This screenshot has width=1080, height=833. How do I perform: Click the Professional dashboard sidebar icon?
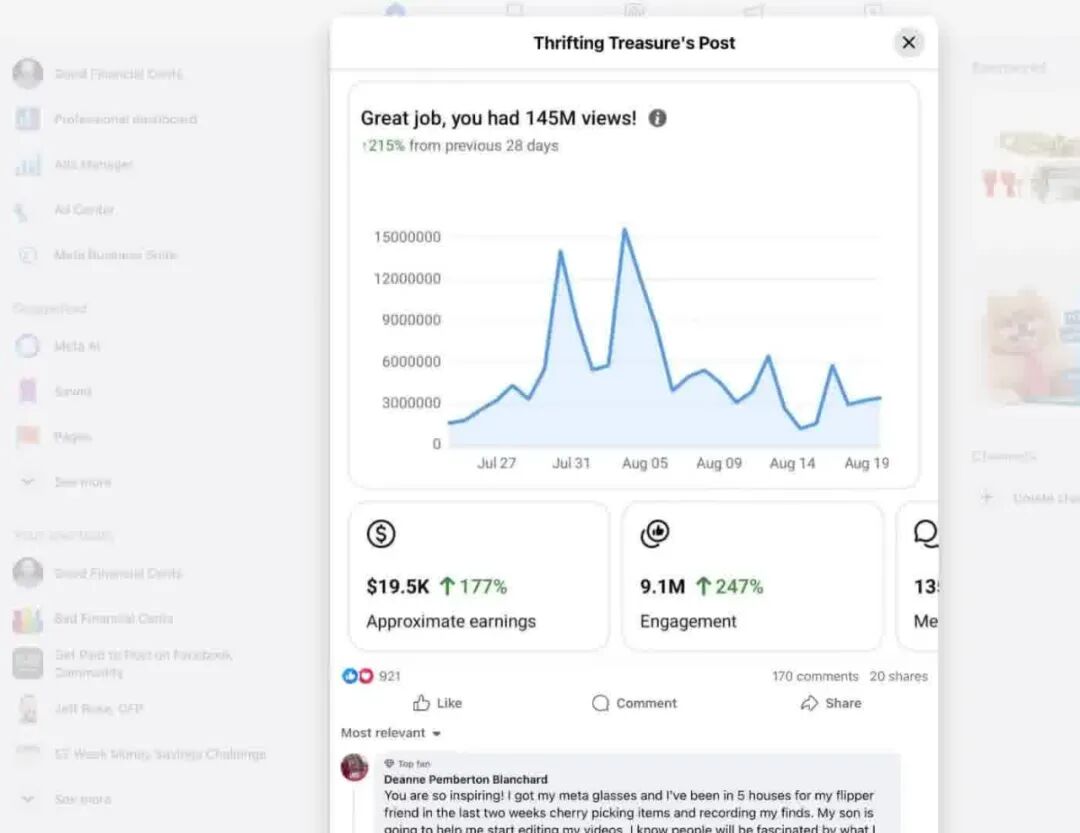pos(28,119)
